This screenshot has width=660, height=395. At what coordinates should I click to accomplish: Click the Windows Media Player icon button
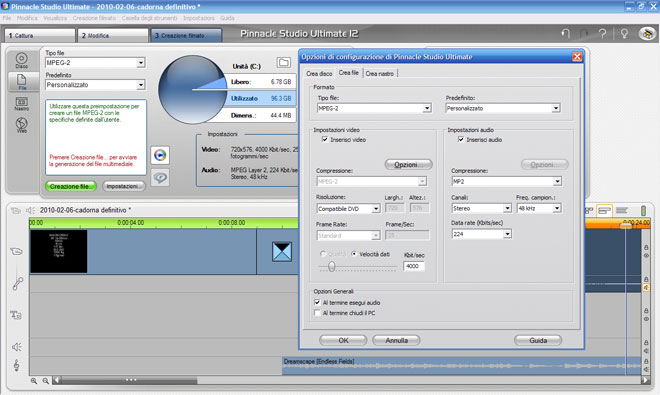160,155
